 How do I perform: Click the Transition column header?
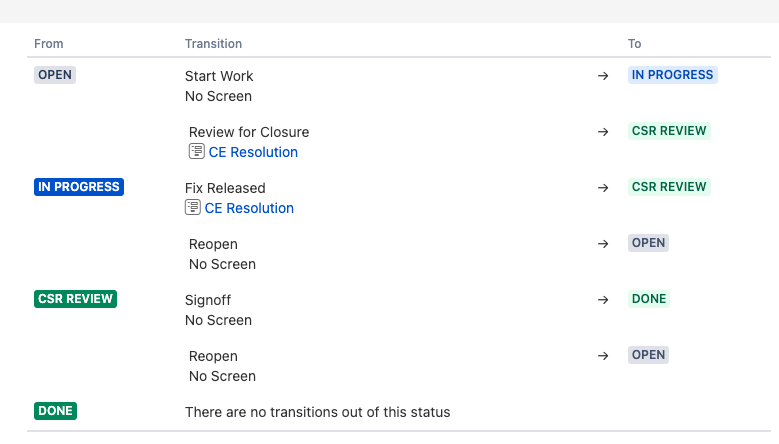pyautogui.click(x=213, y=44)
